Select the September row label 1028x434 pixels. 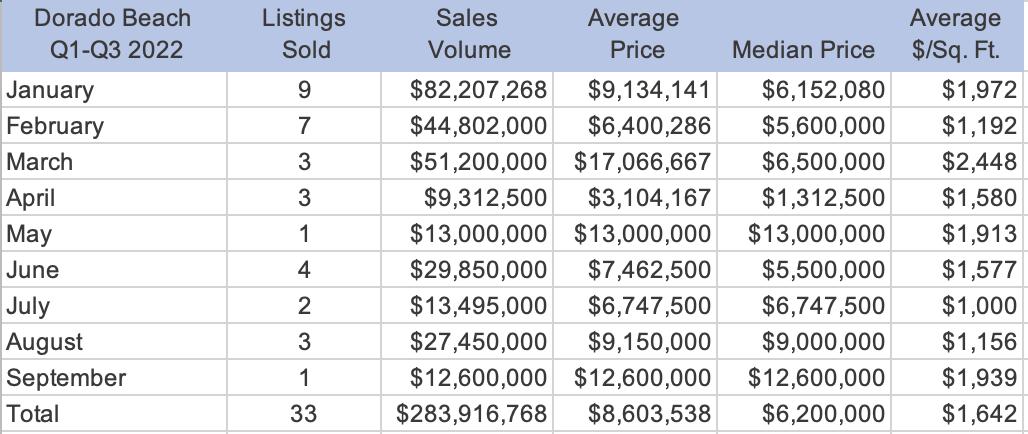(x=114, y=378)
